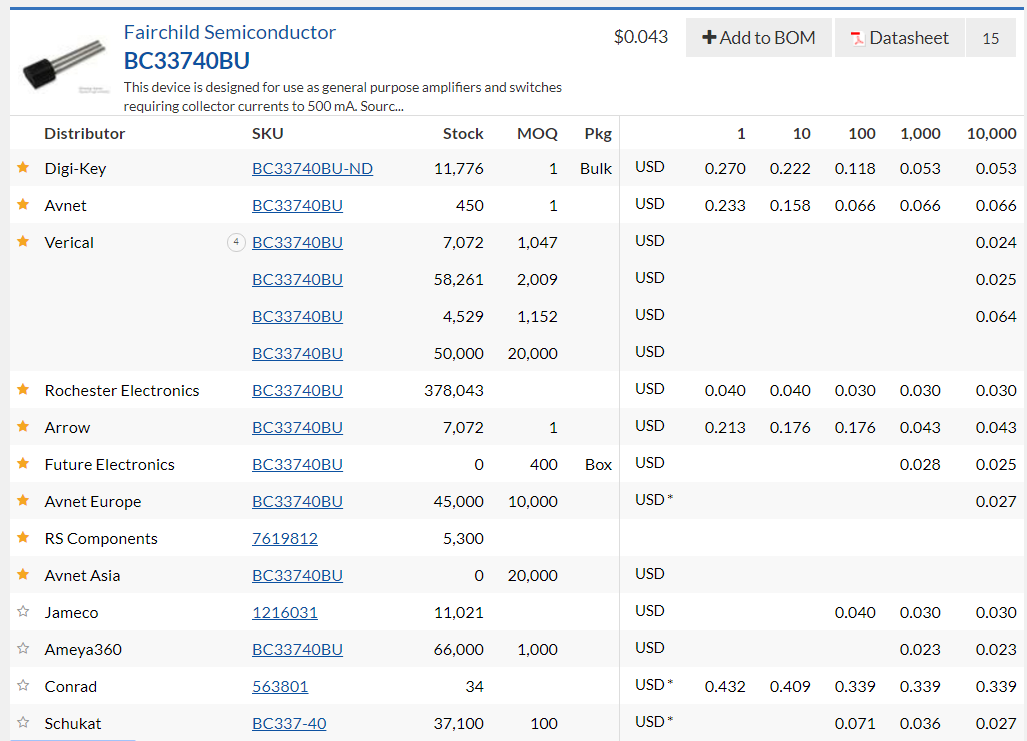Click the Verical 0.064 price
Screen dimensions: 1027x741
coord(996,316)
